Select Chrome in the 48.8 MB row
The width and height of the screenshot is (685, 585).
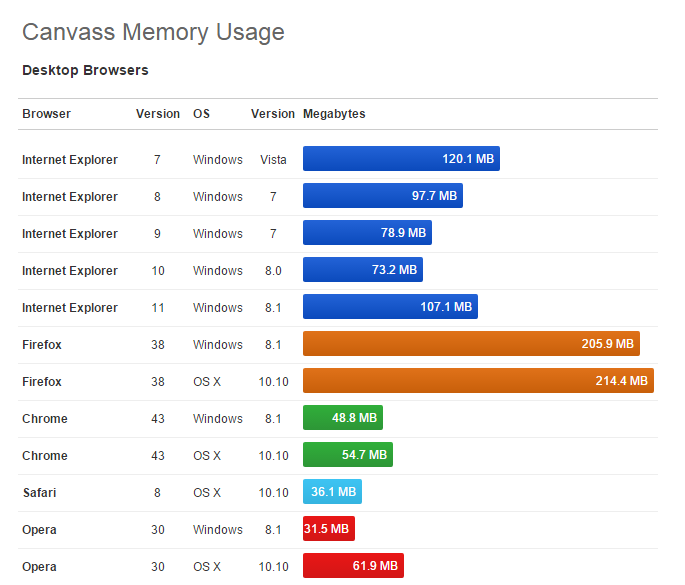(45, 419)
